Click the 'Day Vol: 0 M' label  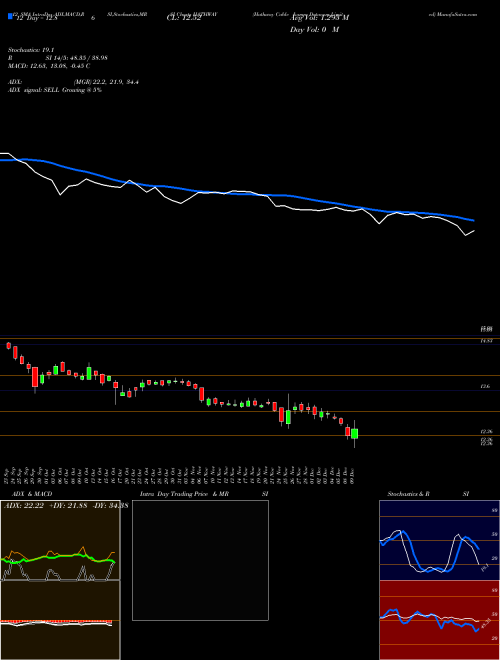pyautogui.click(x=314, y=30)
